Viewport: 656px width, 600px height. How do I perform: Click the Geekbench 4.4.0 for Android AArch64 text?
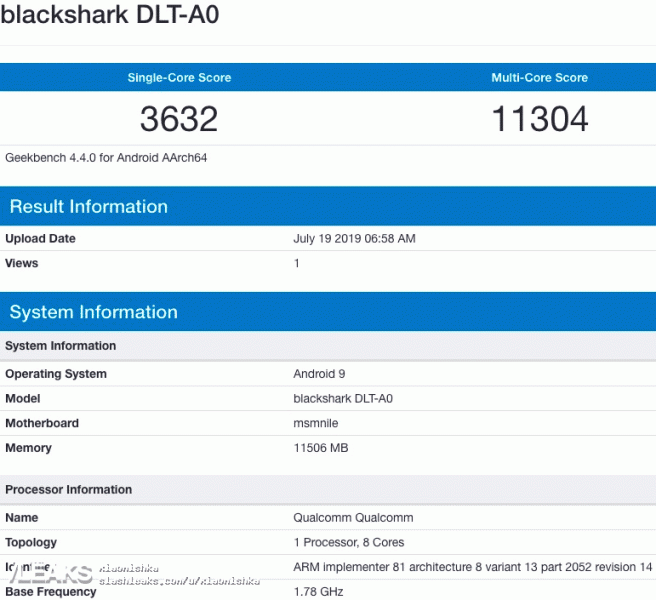point(106,157)
